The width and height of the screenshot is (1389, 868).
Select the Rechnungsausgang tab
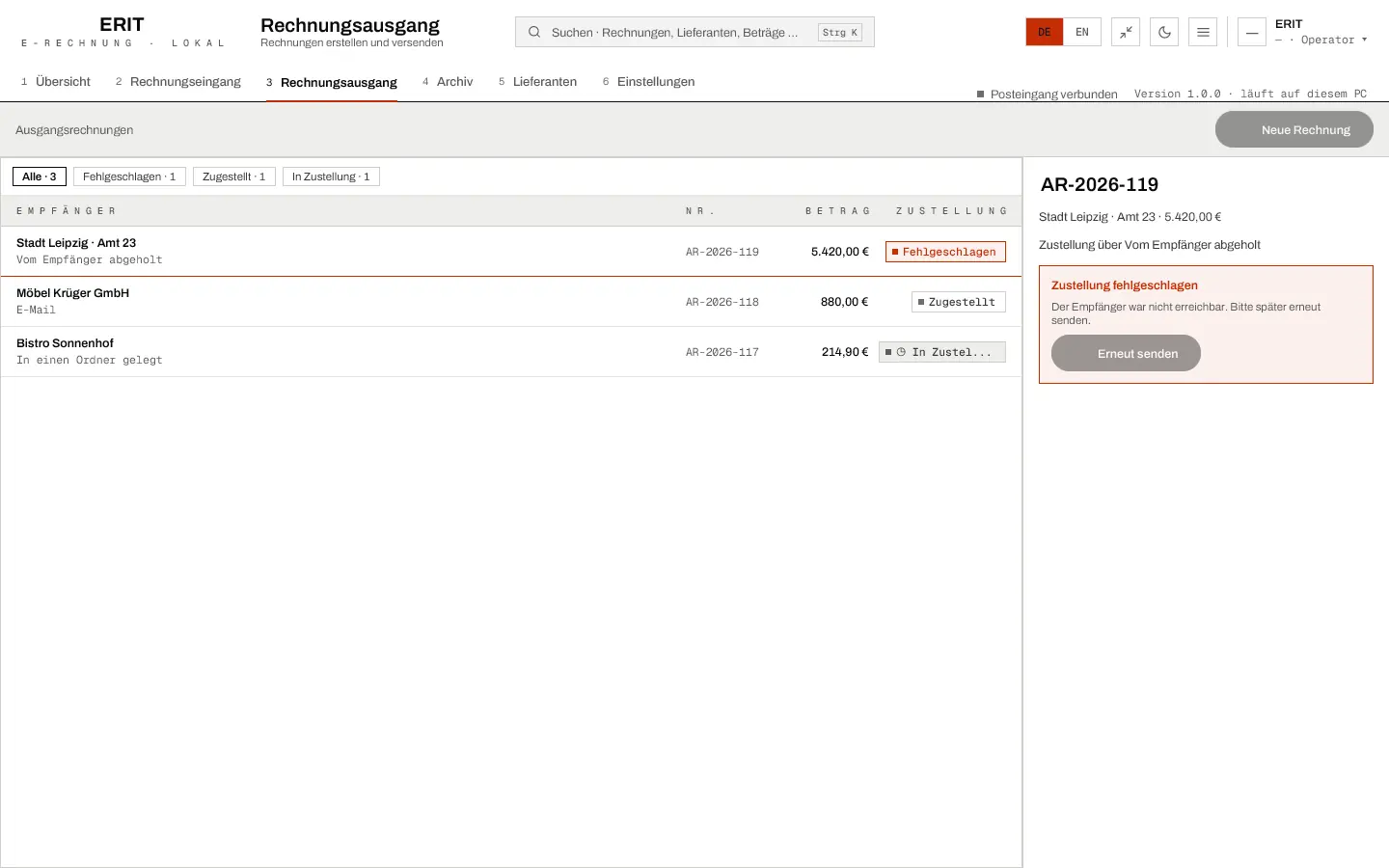point(332,82)
